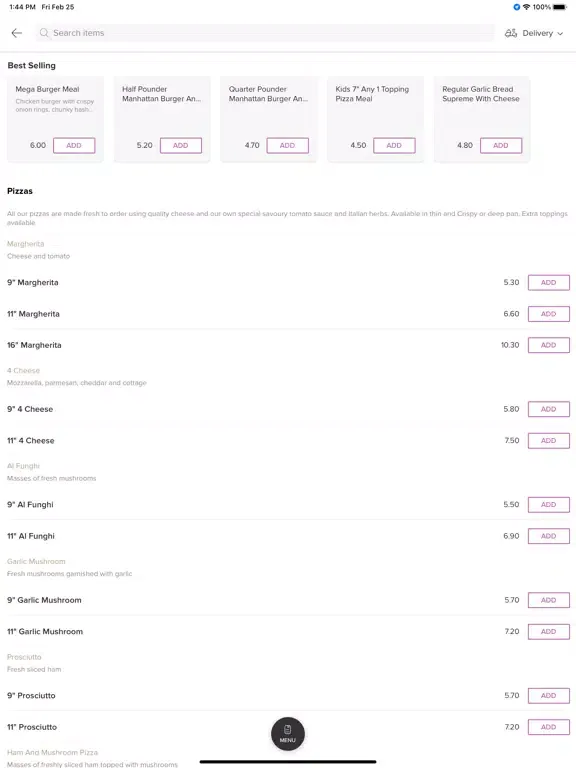The image size is (576, 768).
Task: Expand the Delivery dropdown chevron
Action: click(560, 33)
